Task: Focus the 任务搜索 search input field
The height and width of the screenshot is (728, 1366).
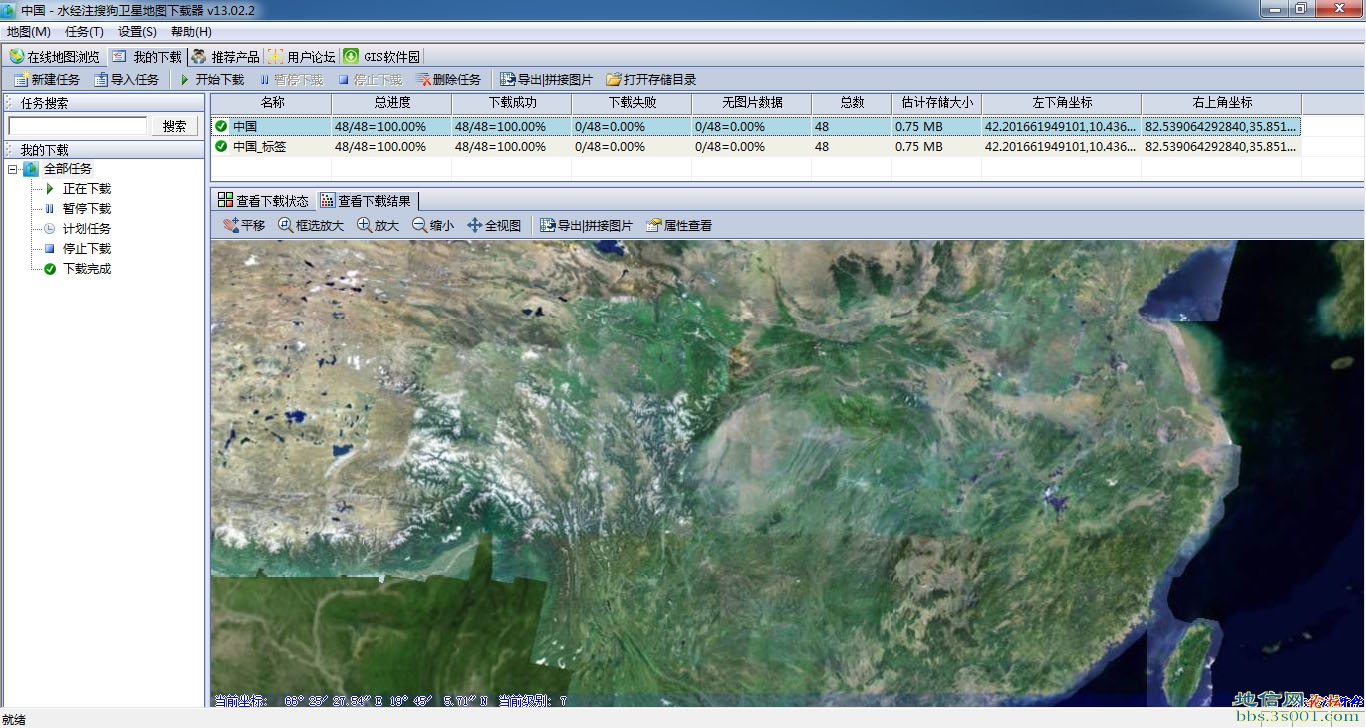Action: tap(78, 126)
